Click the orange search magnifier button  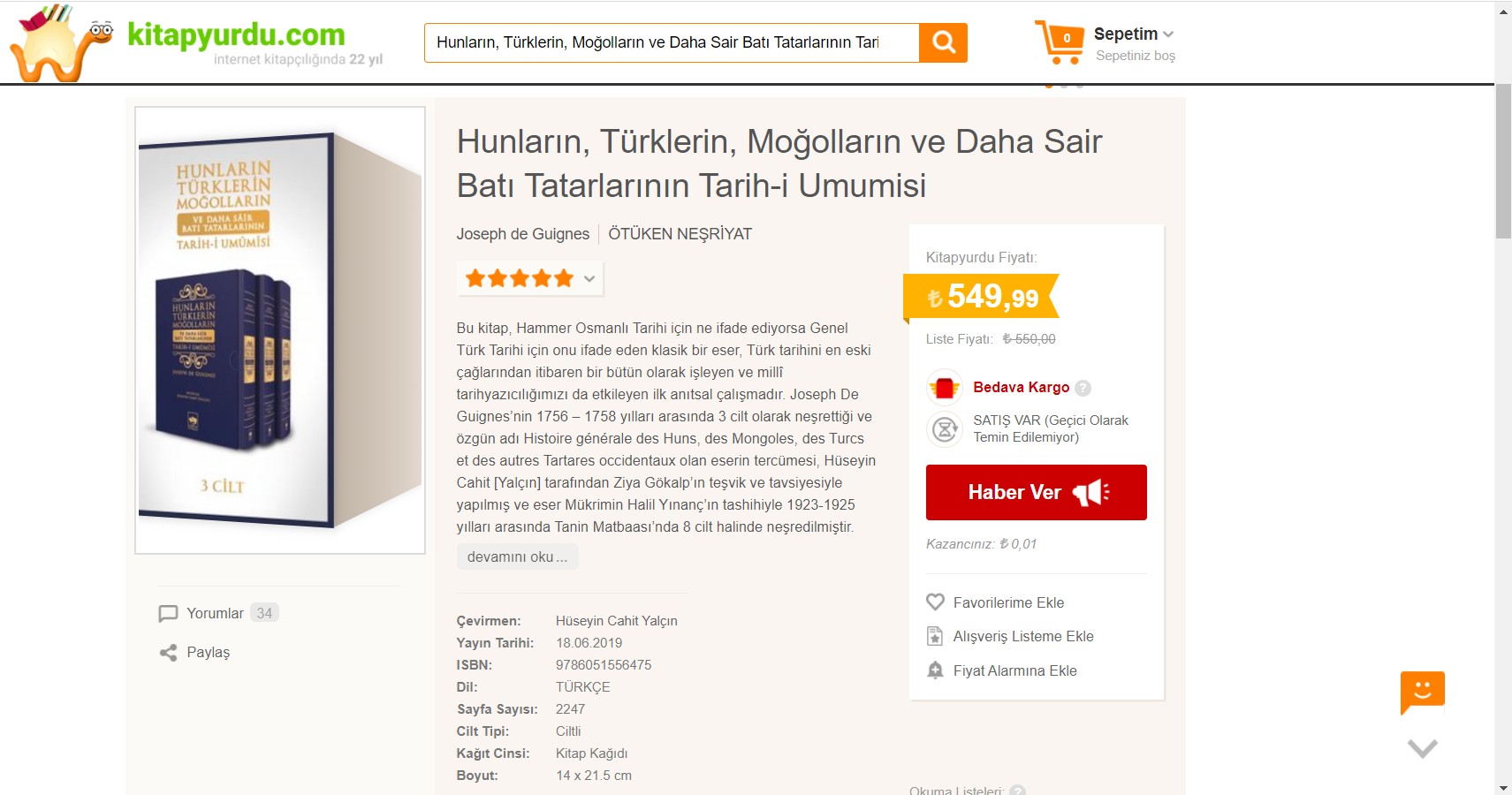[943, 42]
